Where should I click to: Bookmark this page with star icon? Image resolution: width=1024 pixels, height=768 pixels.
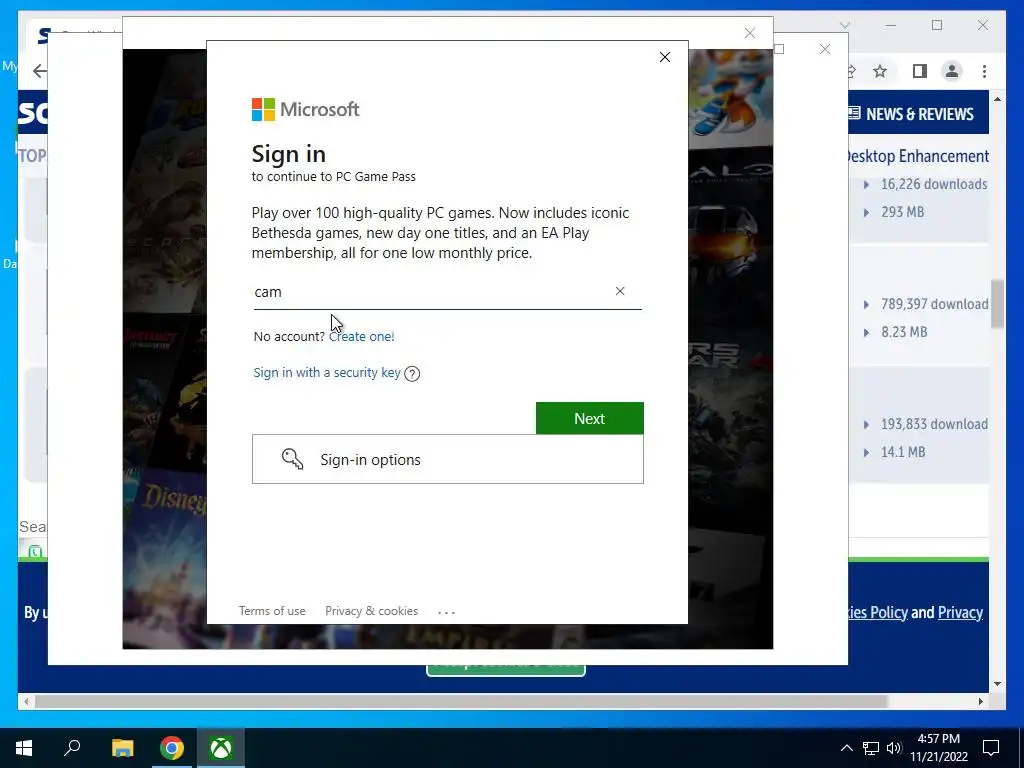[x=880, y=71]
